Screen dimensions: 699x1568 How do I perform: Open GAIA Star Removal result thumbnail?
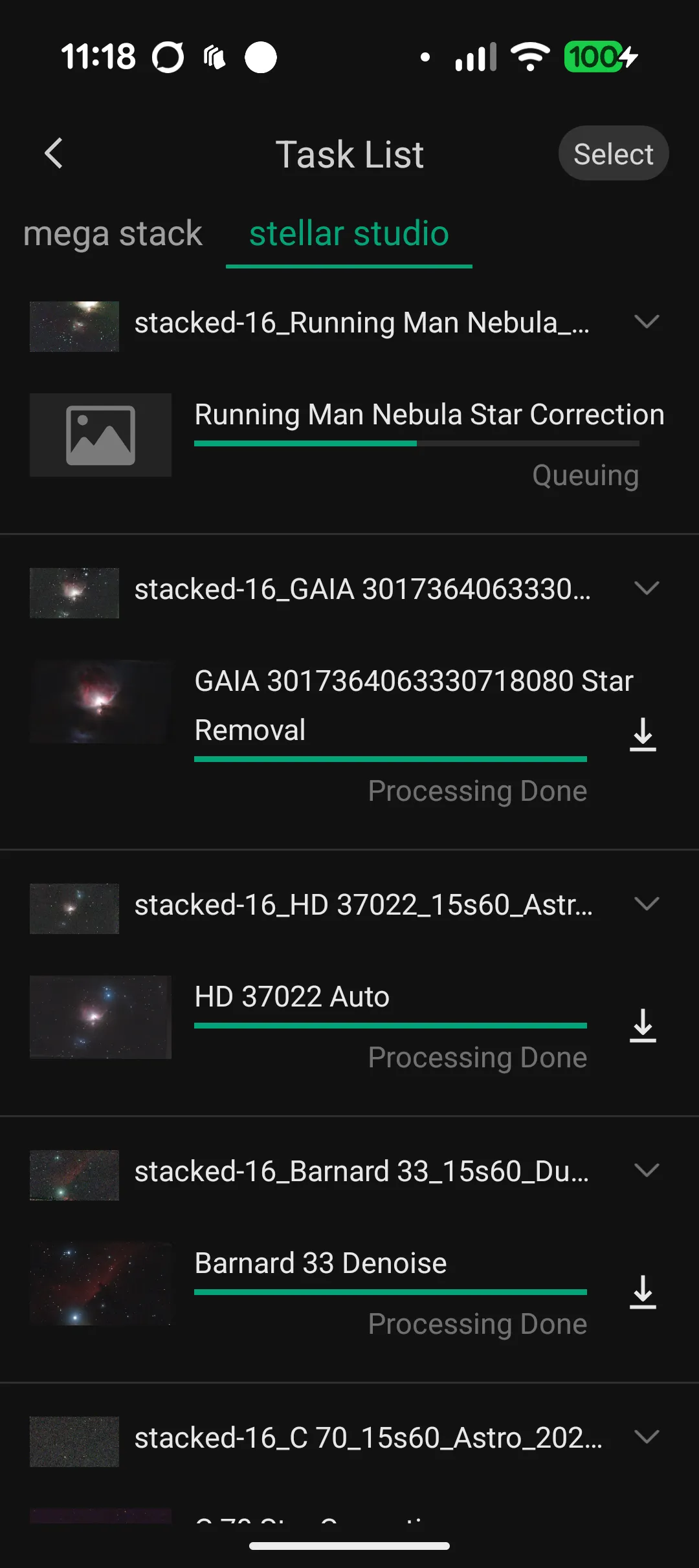point(100,702)
